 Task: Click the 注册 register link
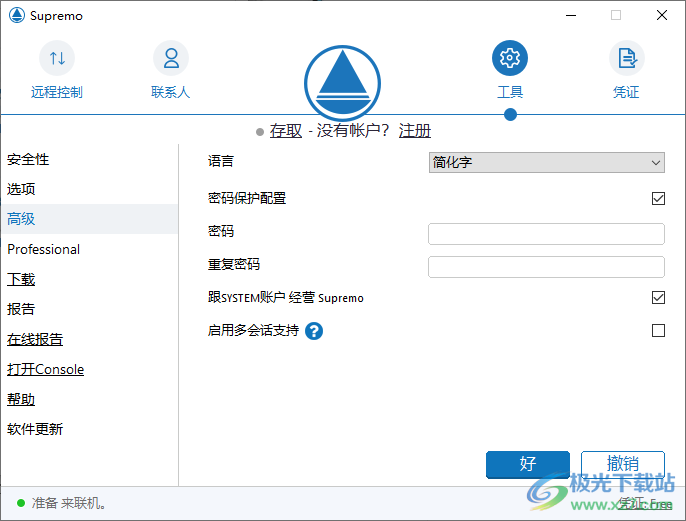(x=415, y=130)
